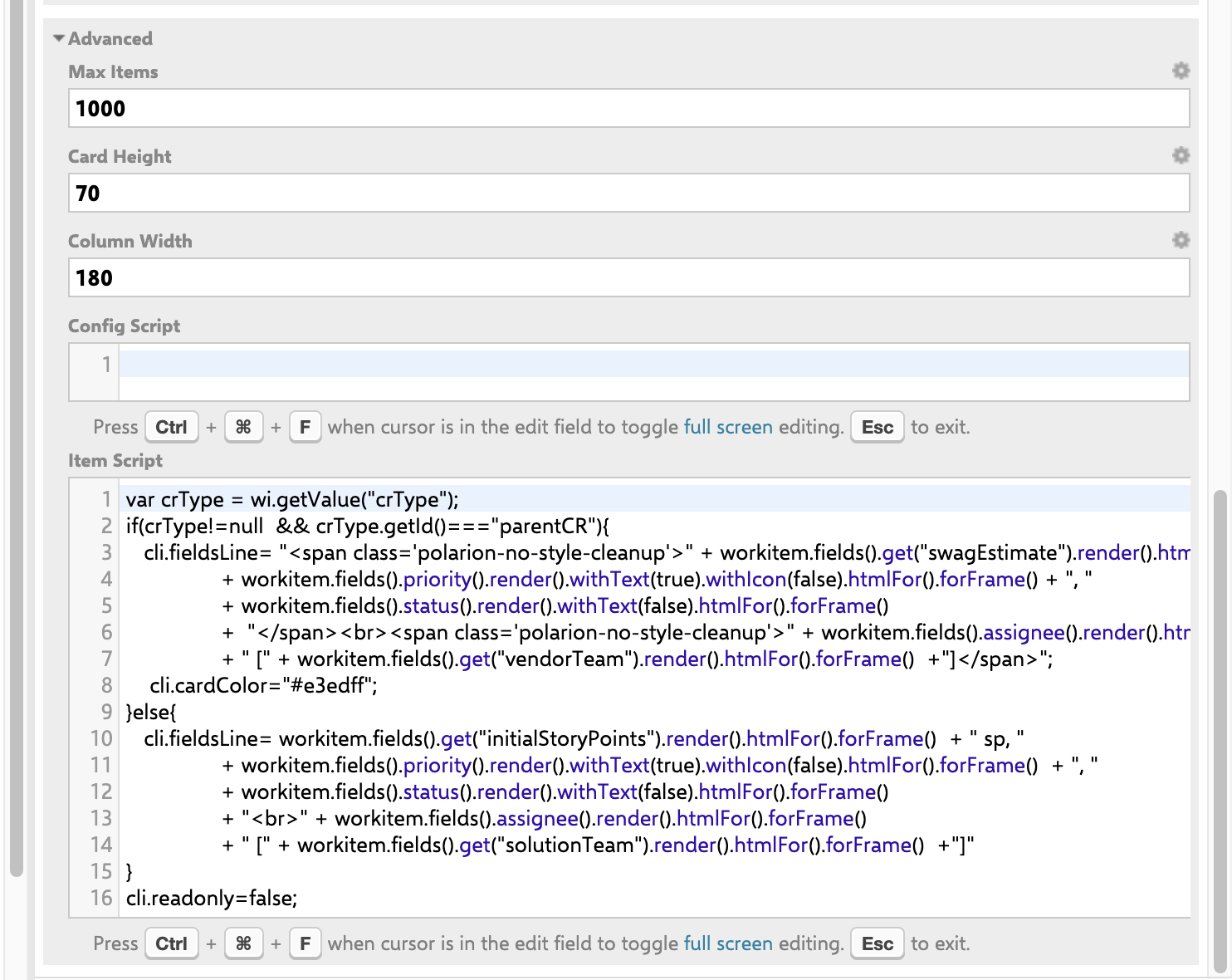Open the Card Height gear settings
The width and height of the screenshot is (1232, 980).
tap(1181, 155)
